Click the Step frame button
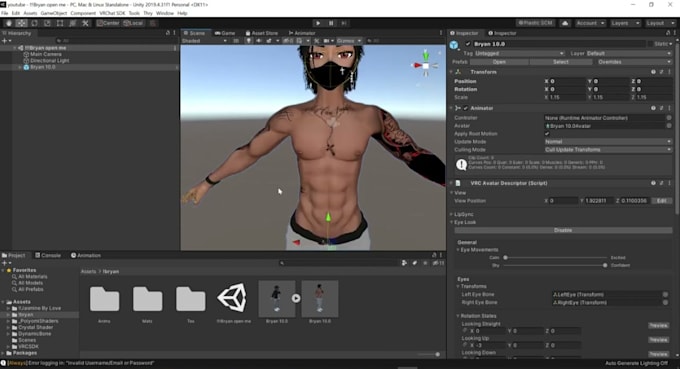This screenshot has height=369, width=680. (x=344, y=23)
